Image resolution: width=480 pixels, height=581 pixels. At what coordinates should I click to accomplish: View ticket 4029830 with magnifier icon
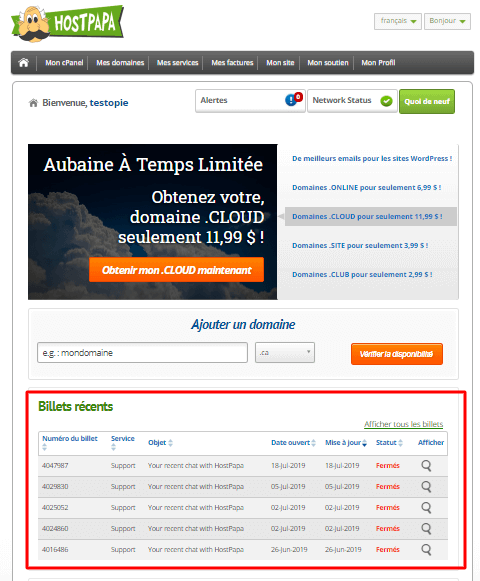[x=426, y=487]
